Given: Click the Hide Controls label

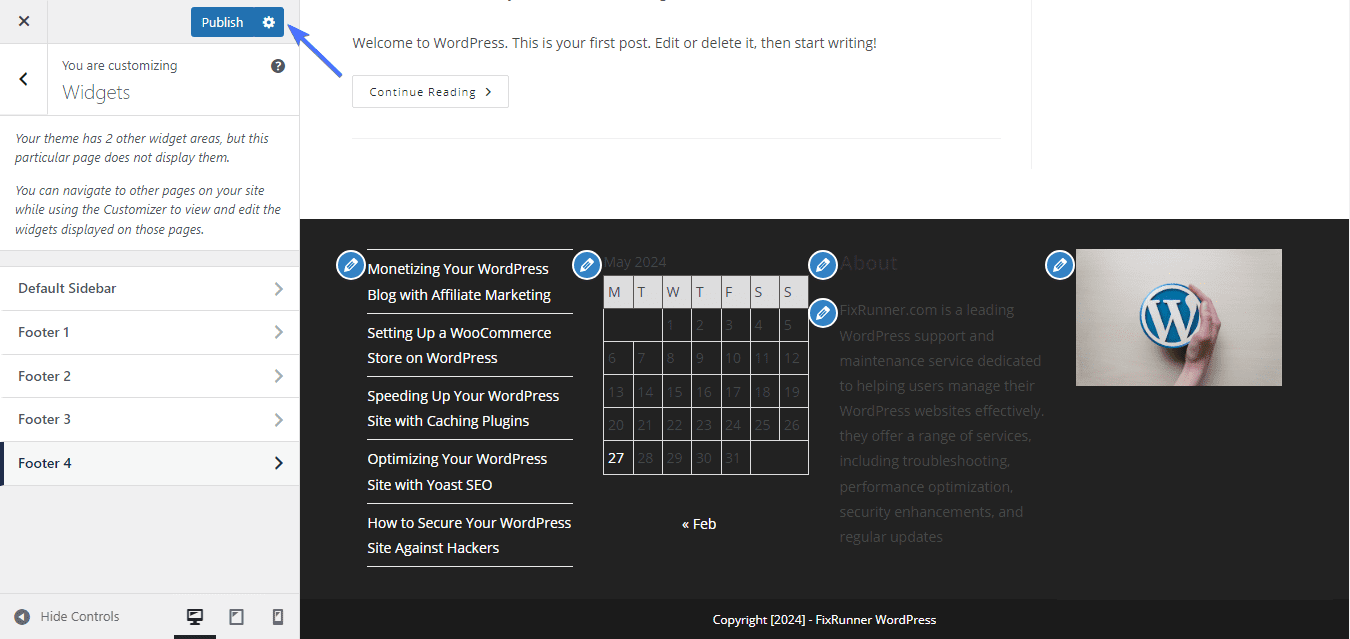Looking at the screenshot, I should click(80, 617).
